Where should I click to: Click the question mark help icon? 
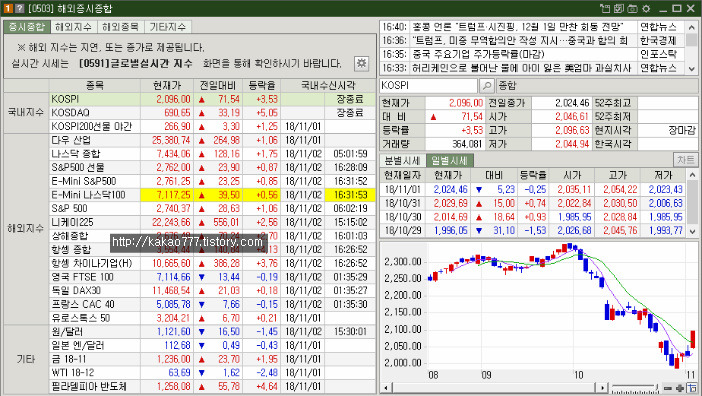pos(19,8)
